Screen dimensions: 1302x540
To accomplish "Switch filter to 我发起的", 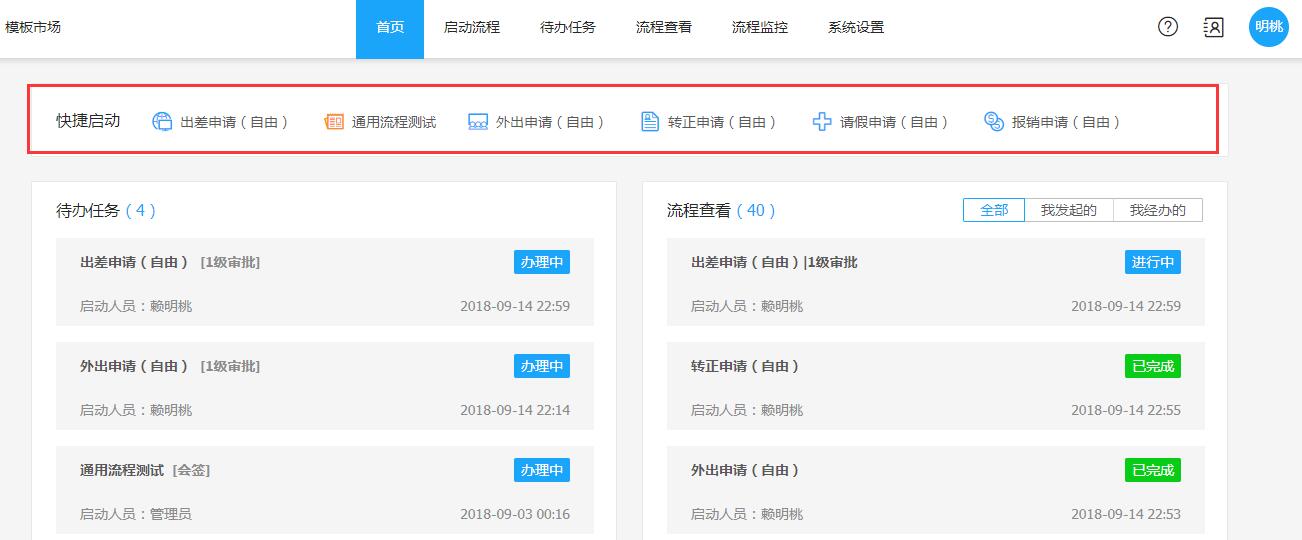I will (x=1068, y=210).
